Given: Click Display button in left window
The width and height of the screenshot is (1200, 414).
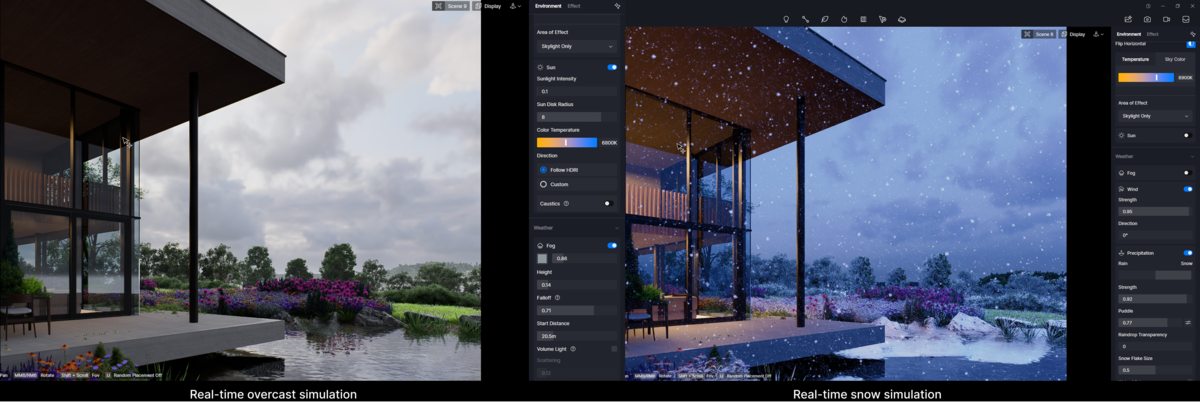Looking at the screenshot, I should [x=487, y=6].
